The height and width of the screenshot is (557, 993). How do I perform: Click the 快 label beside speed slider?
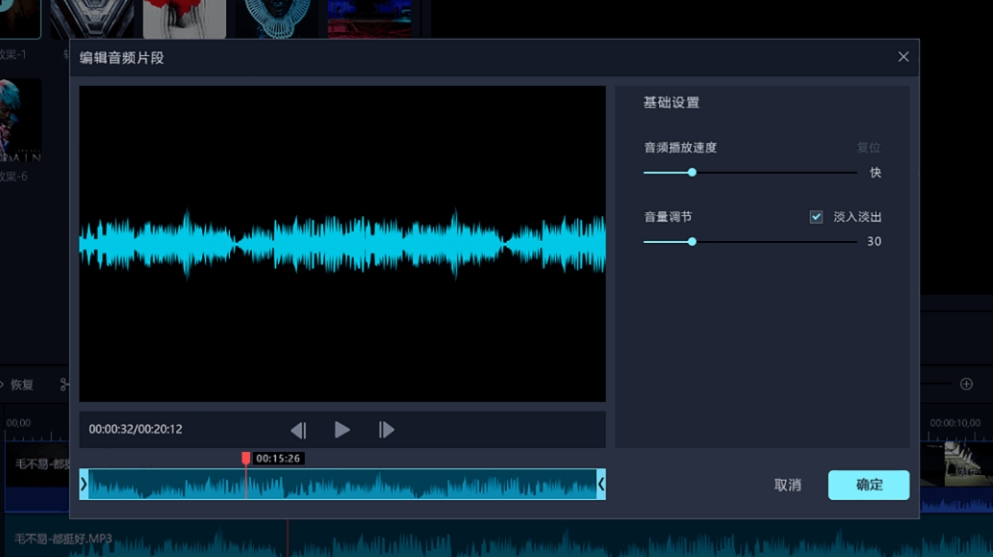[x=875, y=172]
